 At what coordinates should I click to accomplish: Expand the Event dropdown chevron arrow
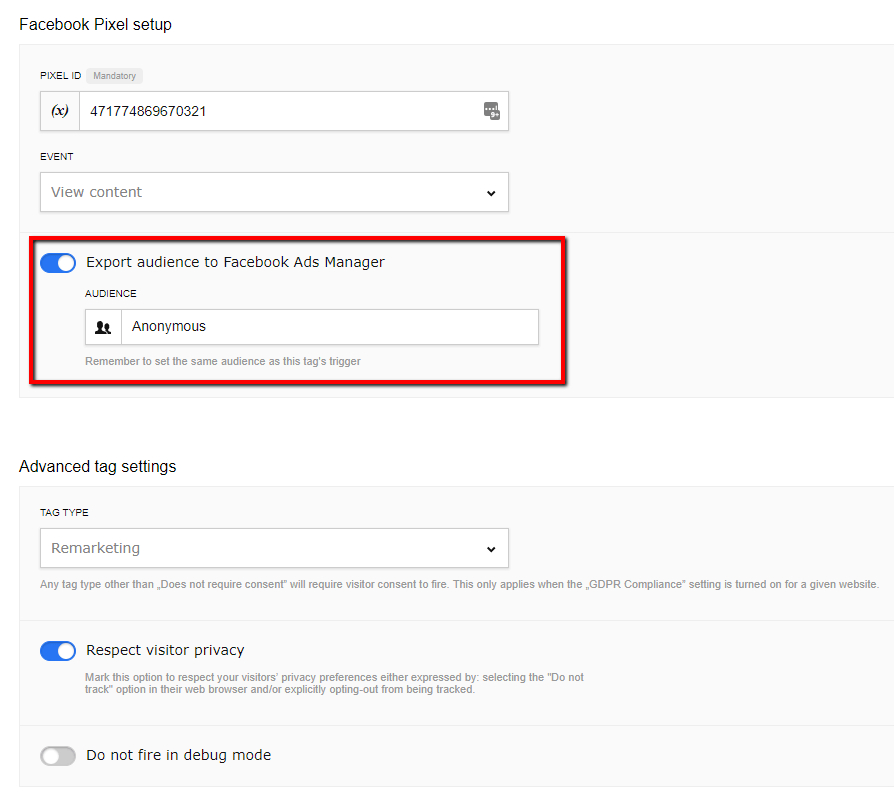tap(491, 193)
